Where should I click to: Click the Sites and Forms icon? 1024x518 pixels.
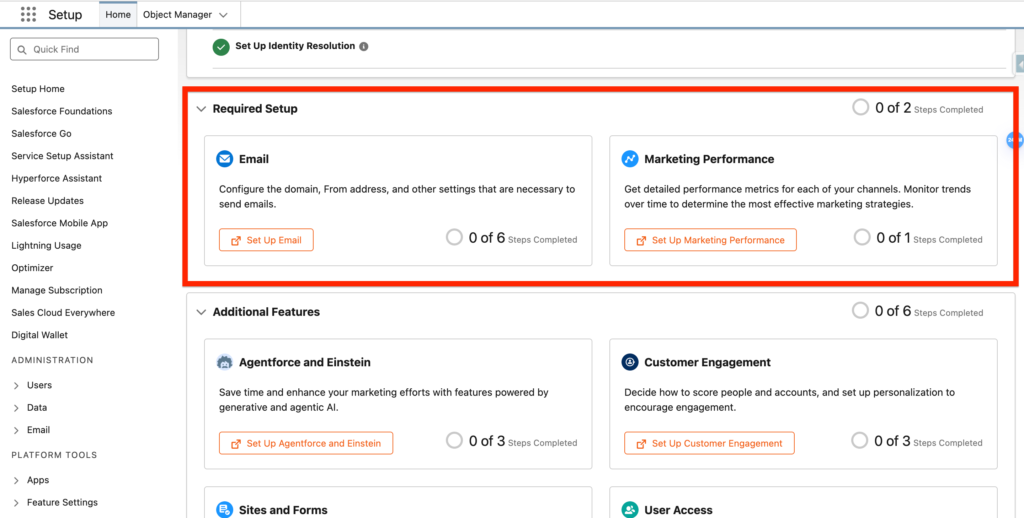click(225, 509)
